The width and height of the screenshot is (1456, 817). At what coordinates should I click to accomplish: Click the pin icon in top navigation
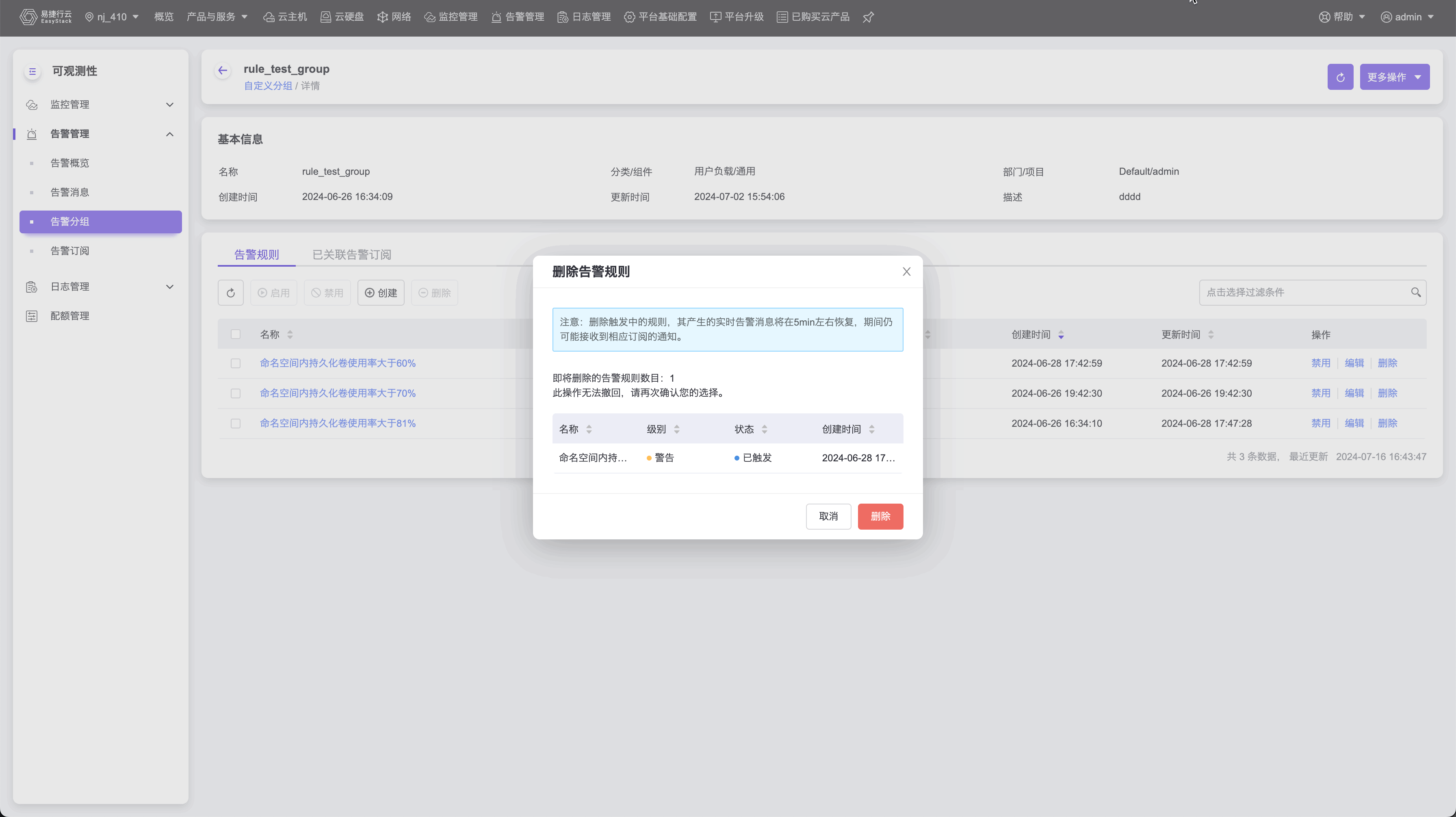pos(868,17)
